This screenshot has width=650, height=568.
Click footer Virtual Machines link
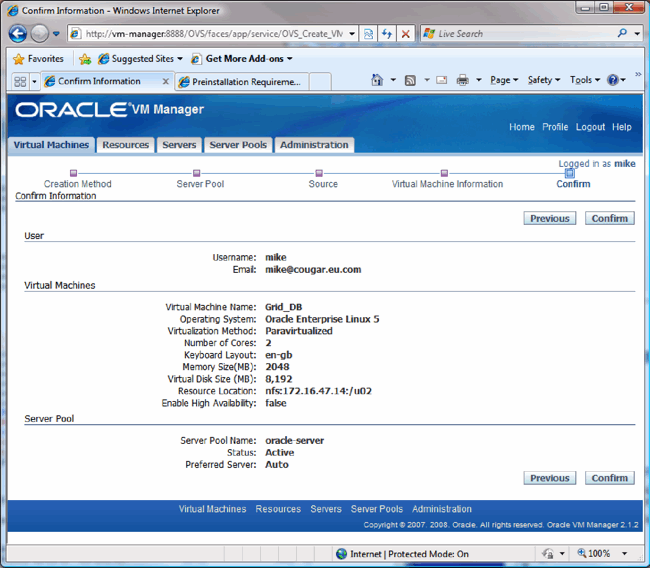click(x=212, y=509)
